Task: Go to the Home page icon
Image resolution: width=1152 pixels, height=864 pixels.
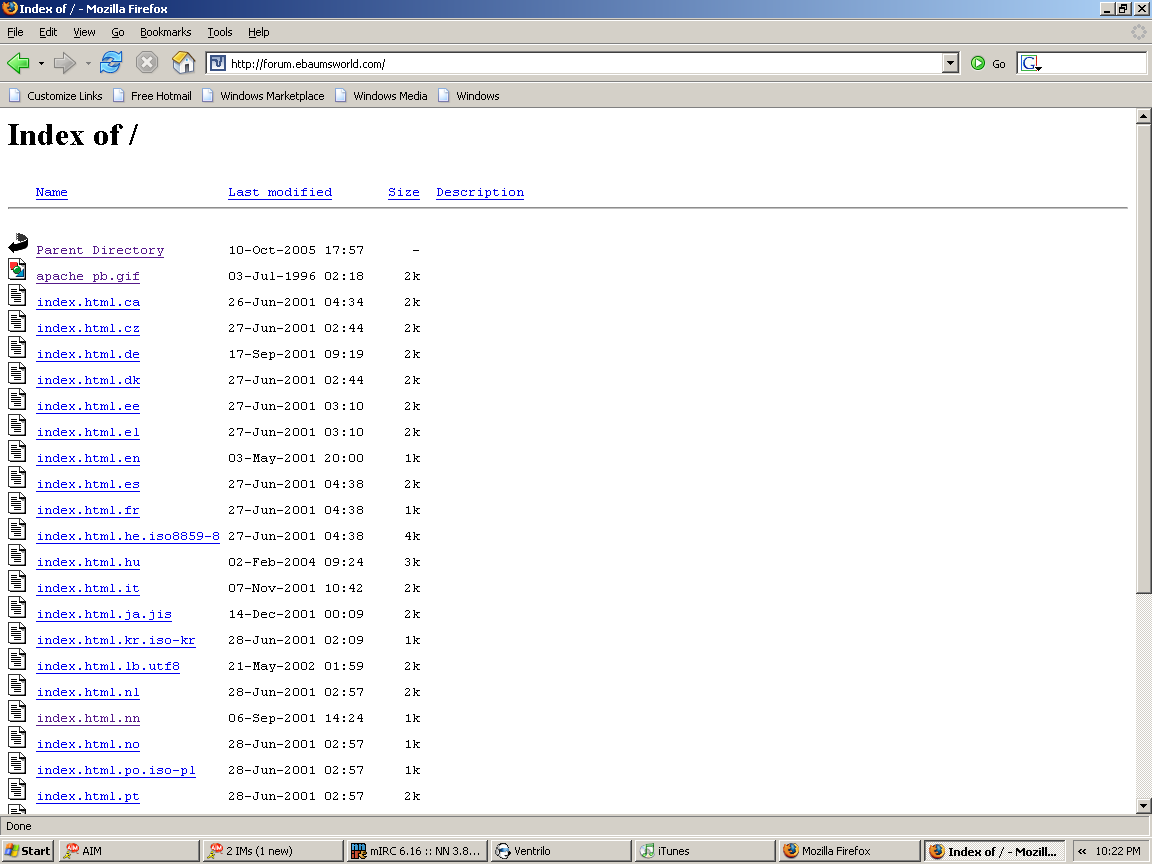Action: pos(183,63)
